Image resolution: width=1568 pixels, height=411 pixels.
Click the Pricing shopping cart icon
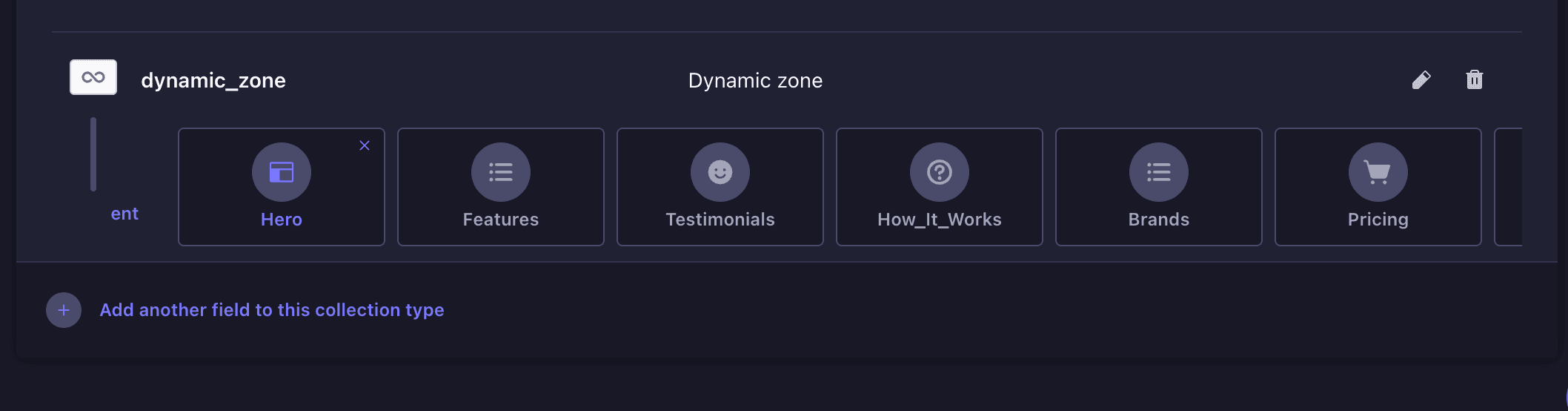coord(1378,172)
